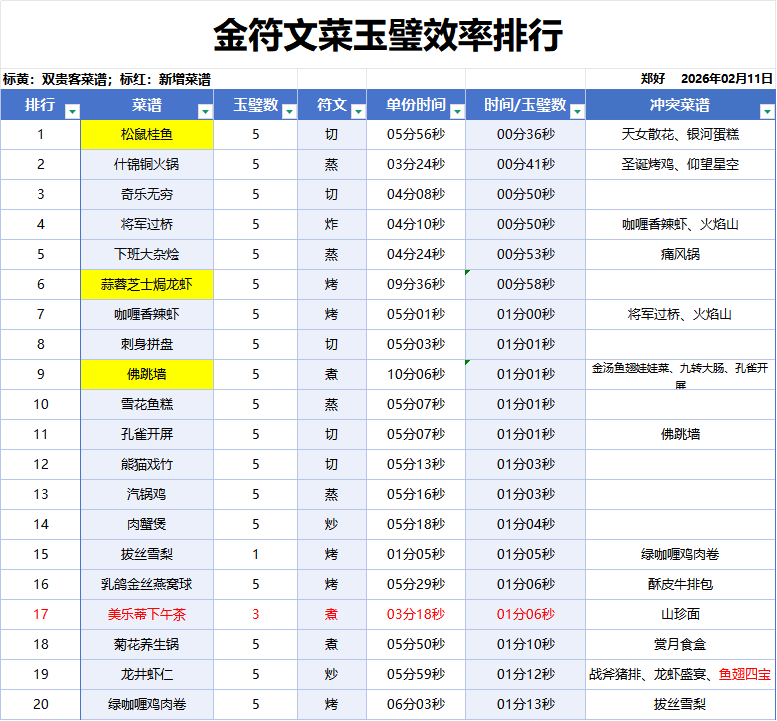Select 咖喱香辣虾 in the 菜谱 column

click(147, 315)
